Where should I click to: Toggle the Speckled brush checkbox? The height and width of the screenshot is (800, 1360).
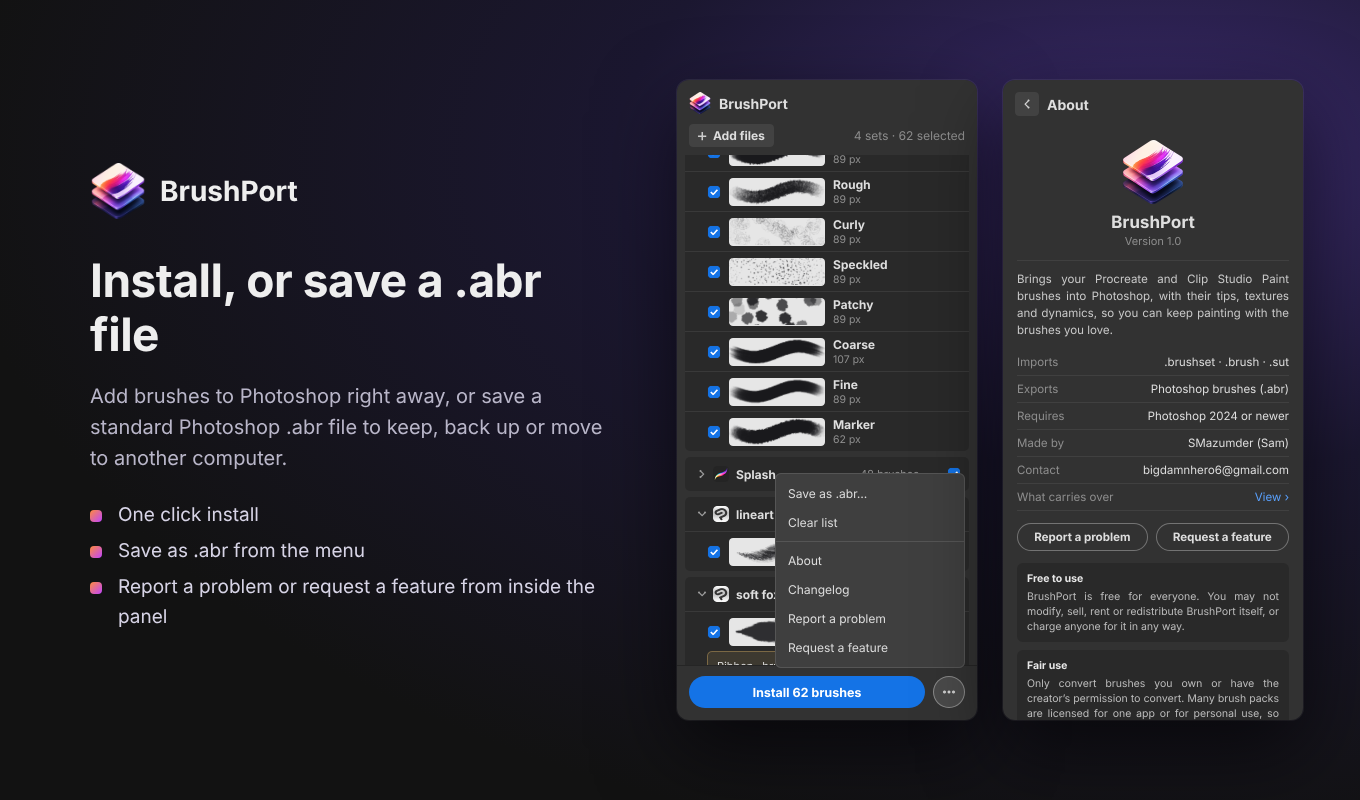(x=714, y=272)
